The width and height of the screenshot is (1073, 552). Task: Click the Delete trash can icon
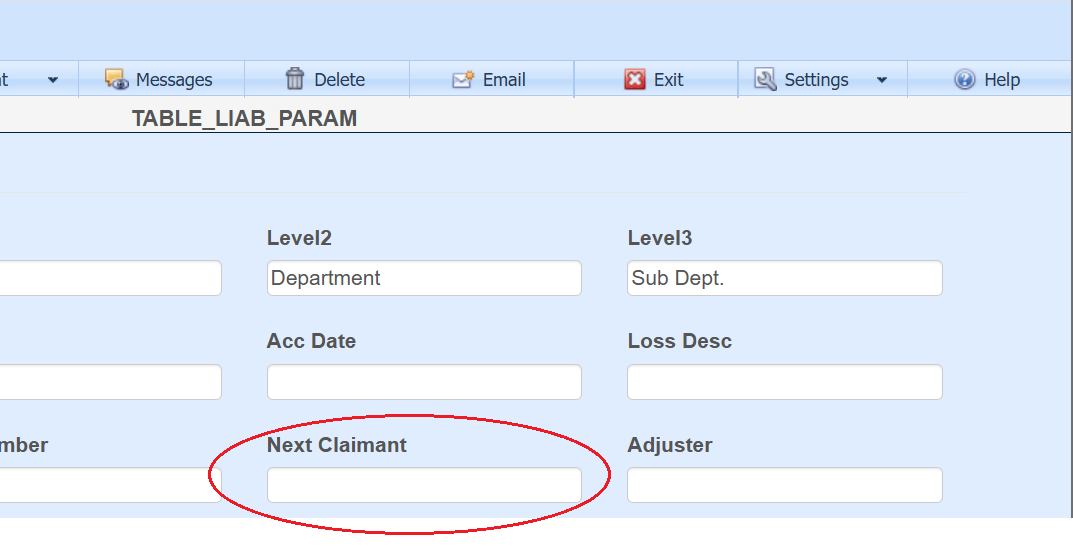click(295, 79)
